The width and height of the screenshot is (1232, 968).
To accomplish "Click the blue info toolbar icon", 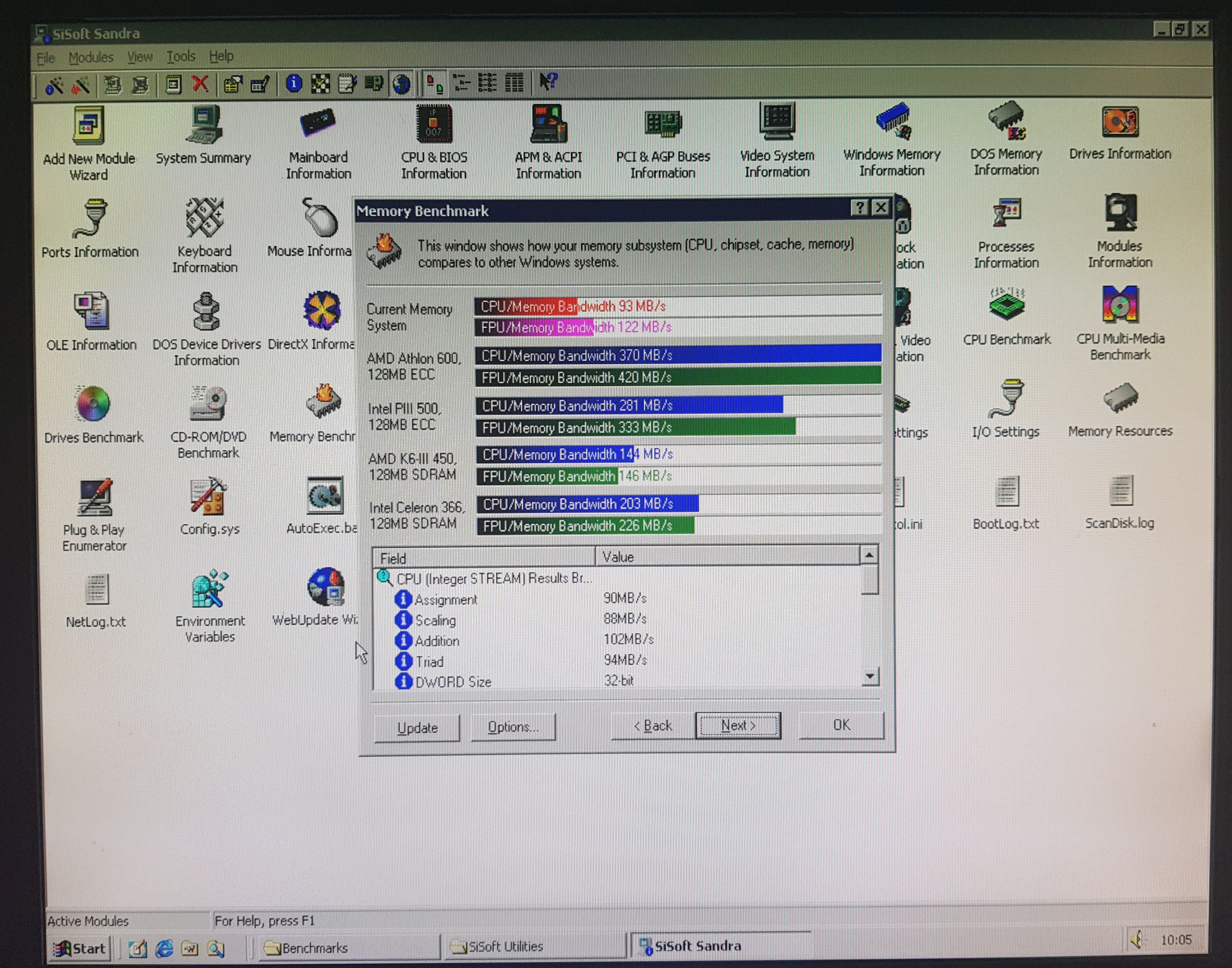I will [x=294, y=83].
